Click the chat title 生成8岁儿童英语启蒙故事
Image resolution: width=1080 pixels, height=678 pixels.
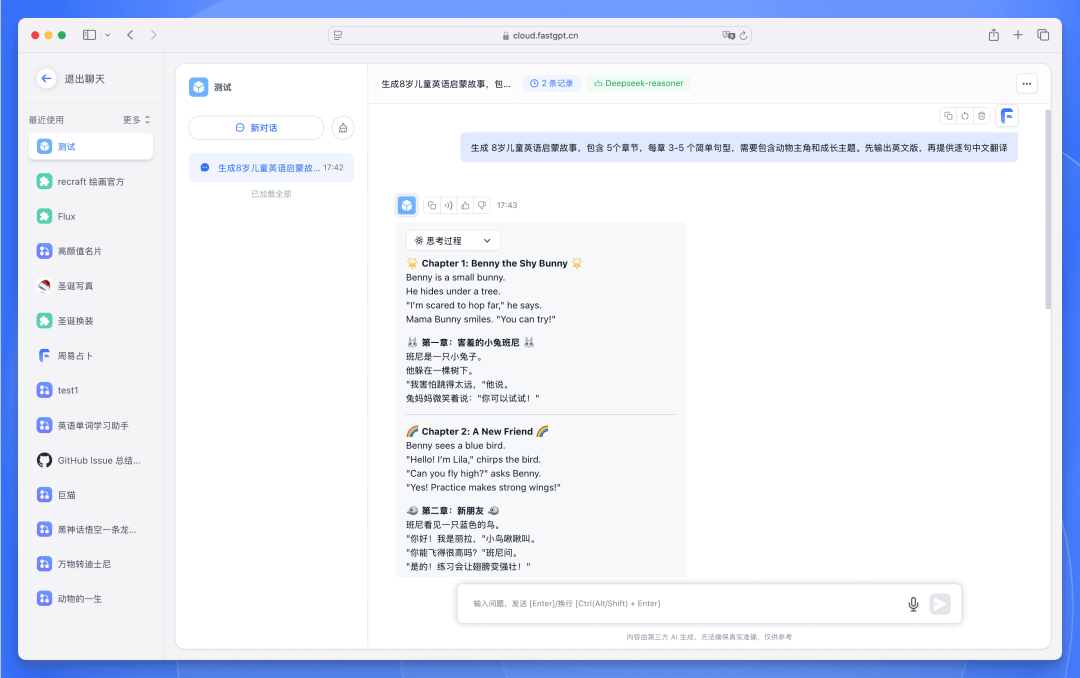[446, 84]
